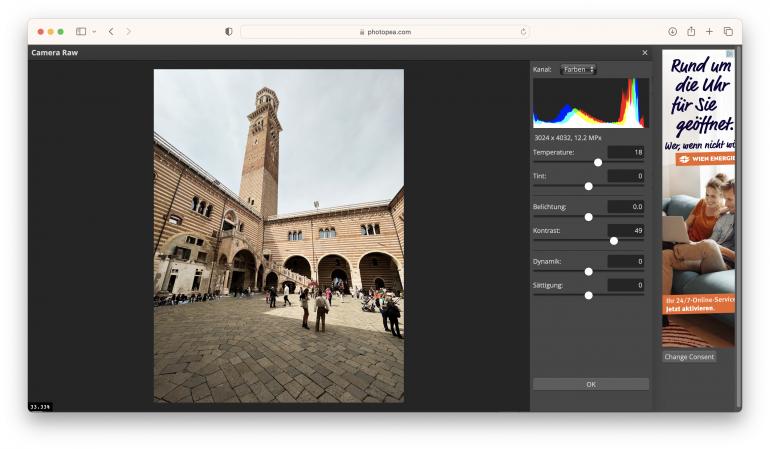Go forward with the browser forward arrow
Image resolution: width=770 pixels, height=449 pixels.
[x=128, y=31]
